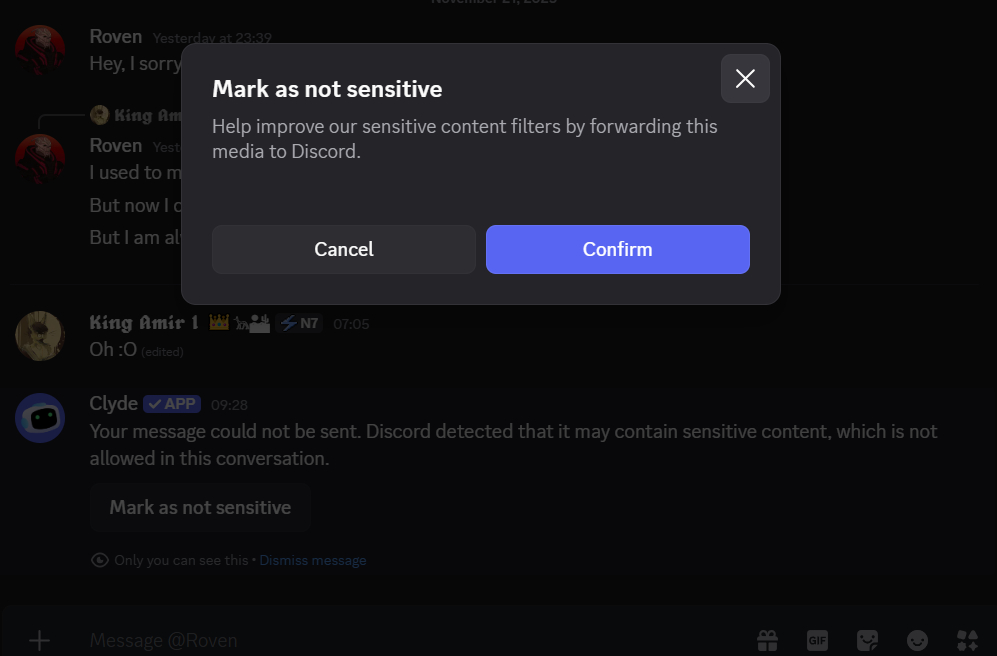Click the N7 server tag badge
997x656 pixels.
coord(299,323)
